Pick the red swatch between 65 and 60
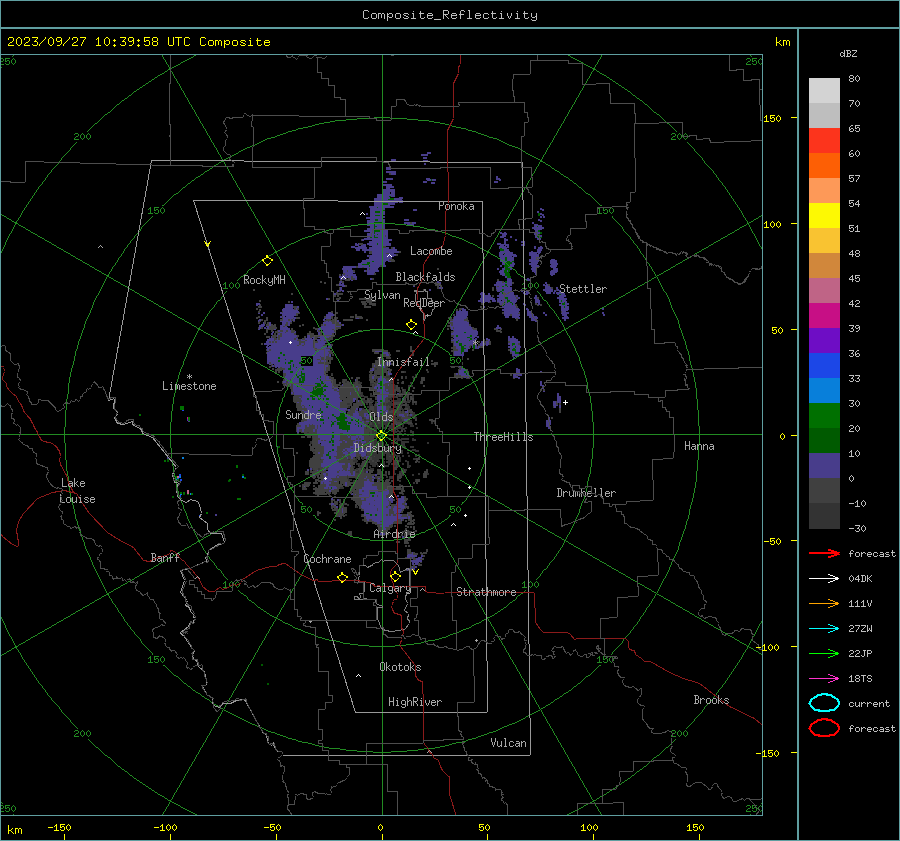Screen dimensions: 900x841 pos(824,141)
